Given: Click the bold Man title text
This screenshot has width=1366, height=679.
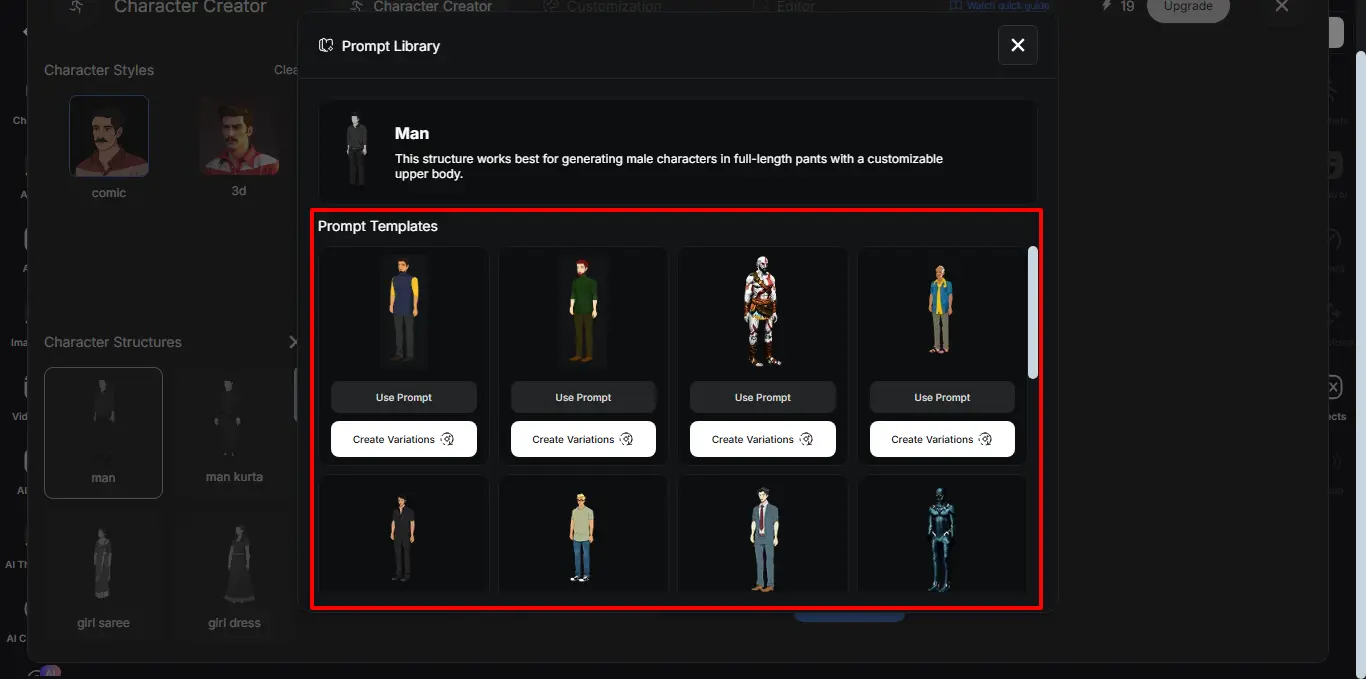Looking at the screenshot, I should [x=412, y=133].
